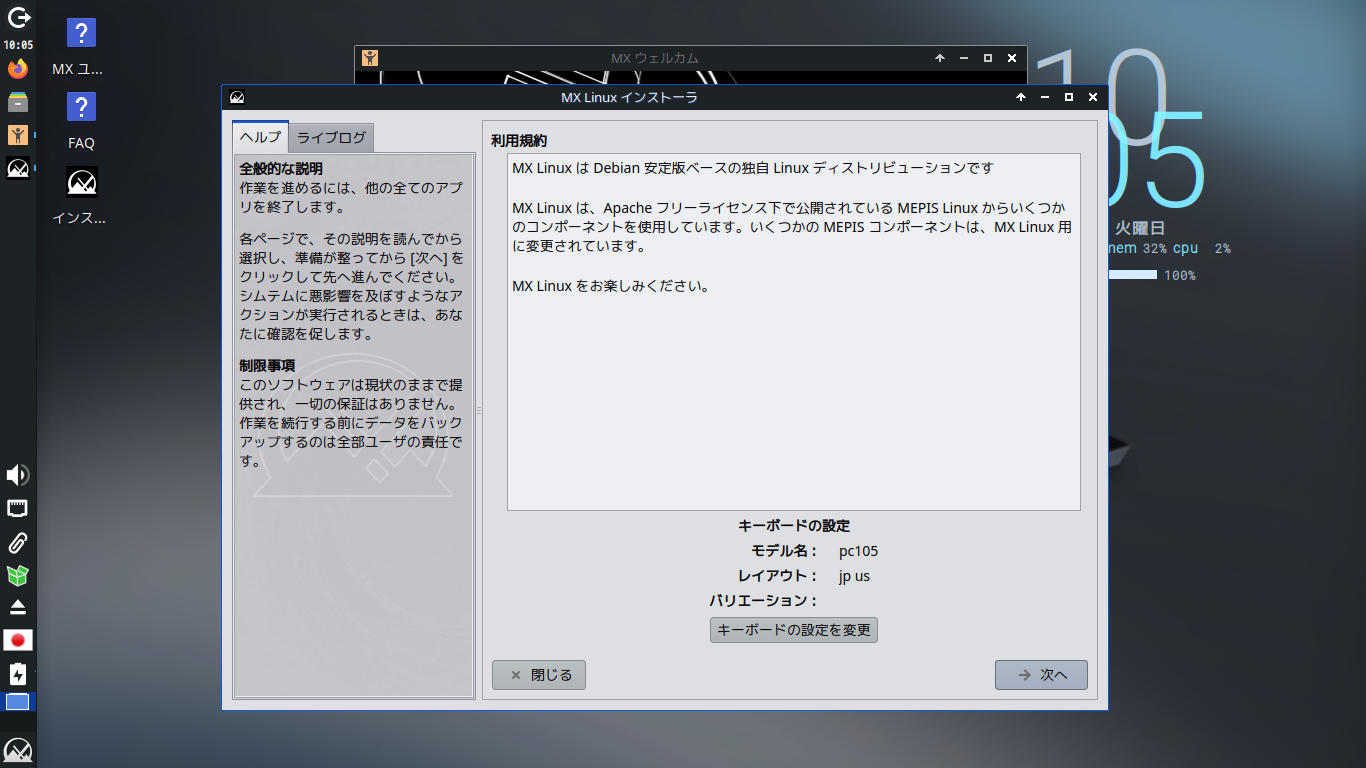Open the volume control in the panel
This screenshot has width=1366, height=768.
coord(18,475)
